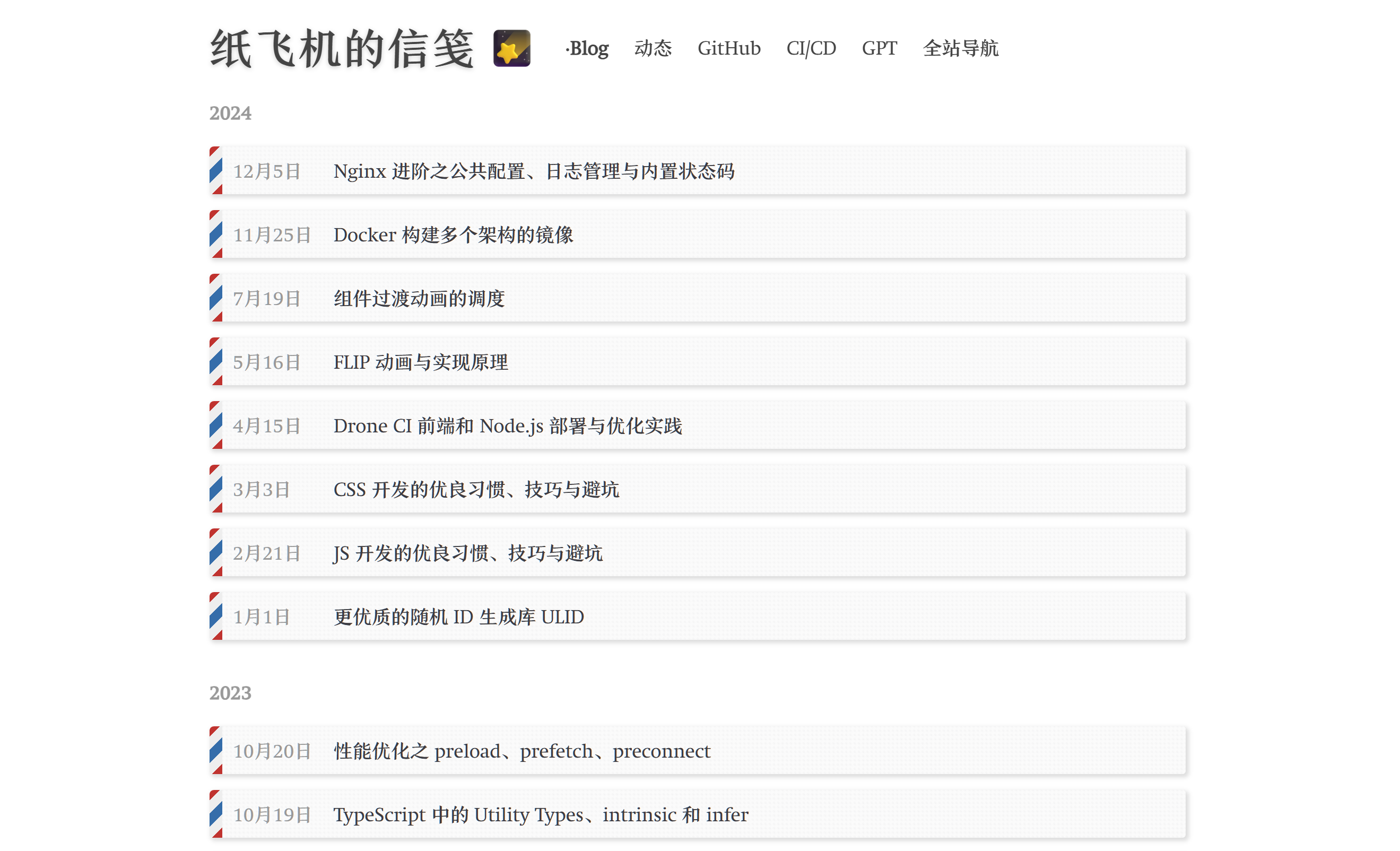Open the 组件过渡动画的调度 post
The height and width of the screenshot is (851, 1400).
(x=419, y=298)
